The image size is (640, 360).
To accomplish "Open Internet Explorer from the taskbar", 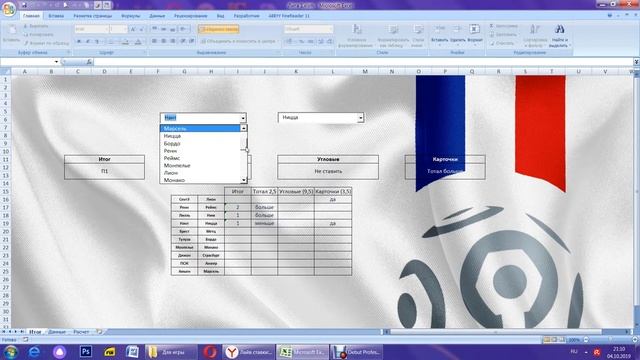I will [34, 351].
